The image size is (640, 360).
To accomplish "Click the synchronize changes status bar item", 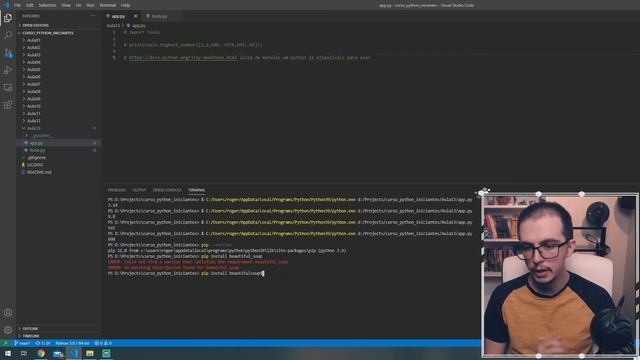I will 42,343.
